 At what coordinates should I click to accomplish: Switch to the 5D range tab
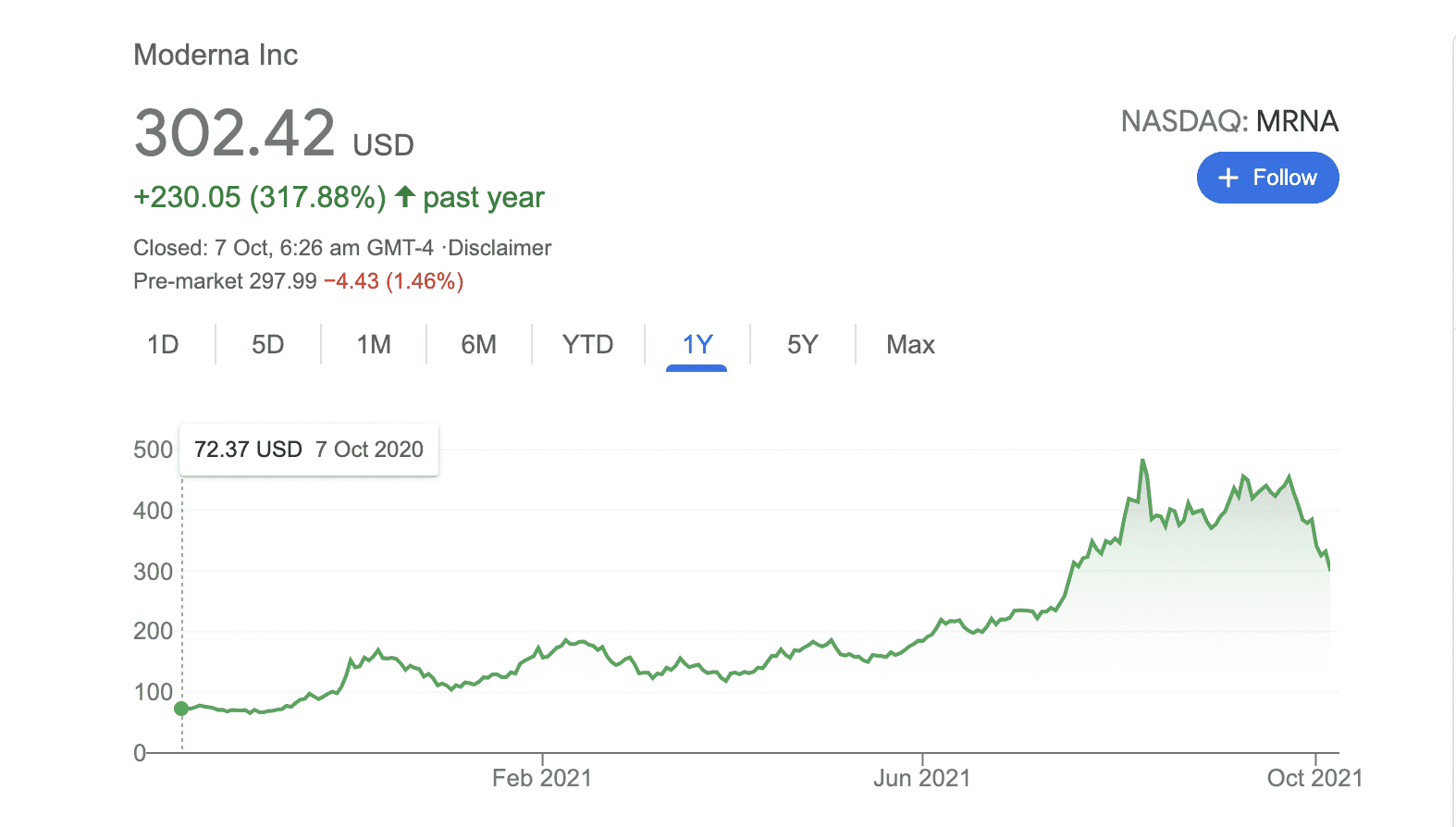[x=268, y=345]
